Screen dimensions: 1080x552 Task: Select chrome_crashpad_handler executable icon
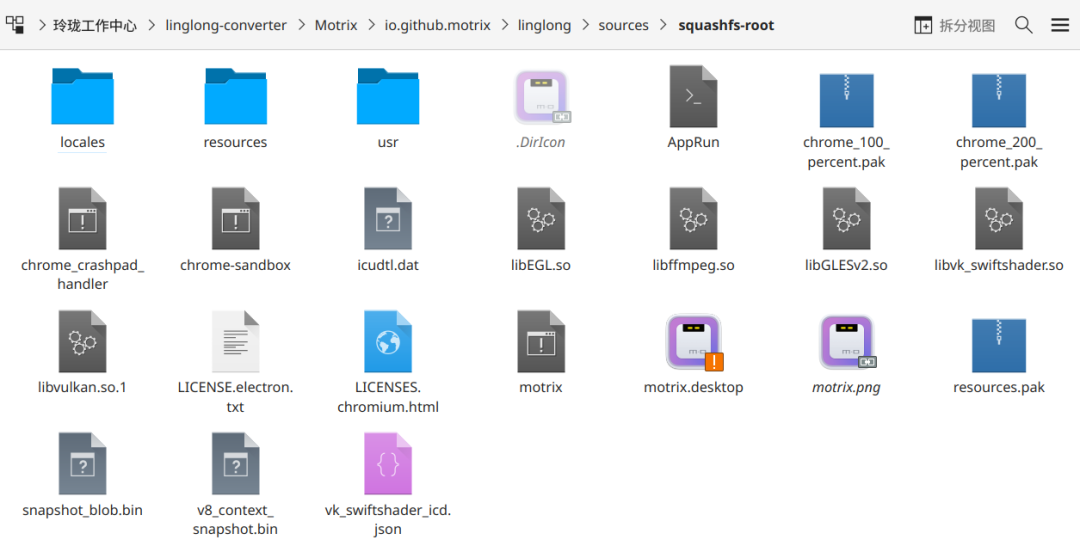(x=83, y=218)
